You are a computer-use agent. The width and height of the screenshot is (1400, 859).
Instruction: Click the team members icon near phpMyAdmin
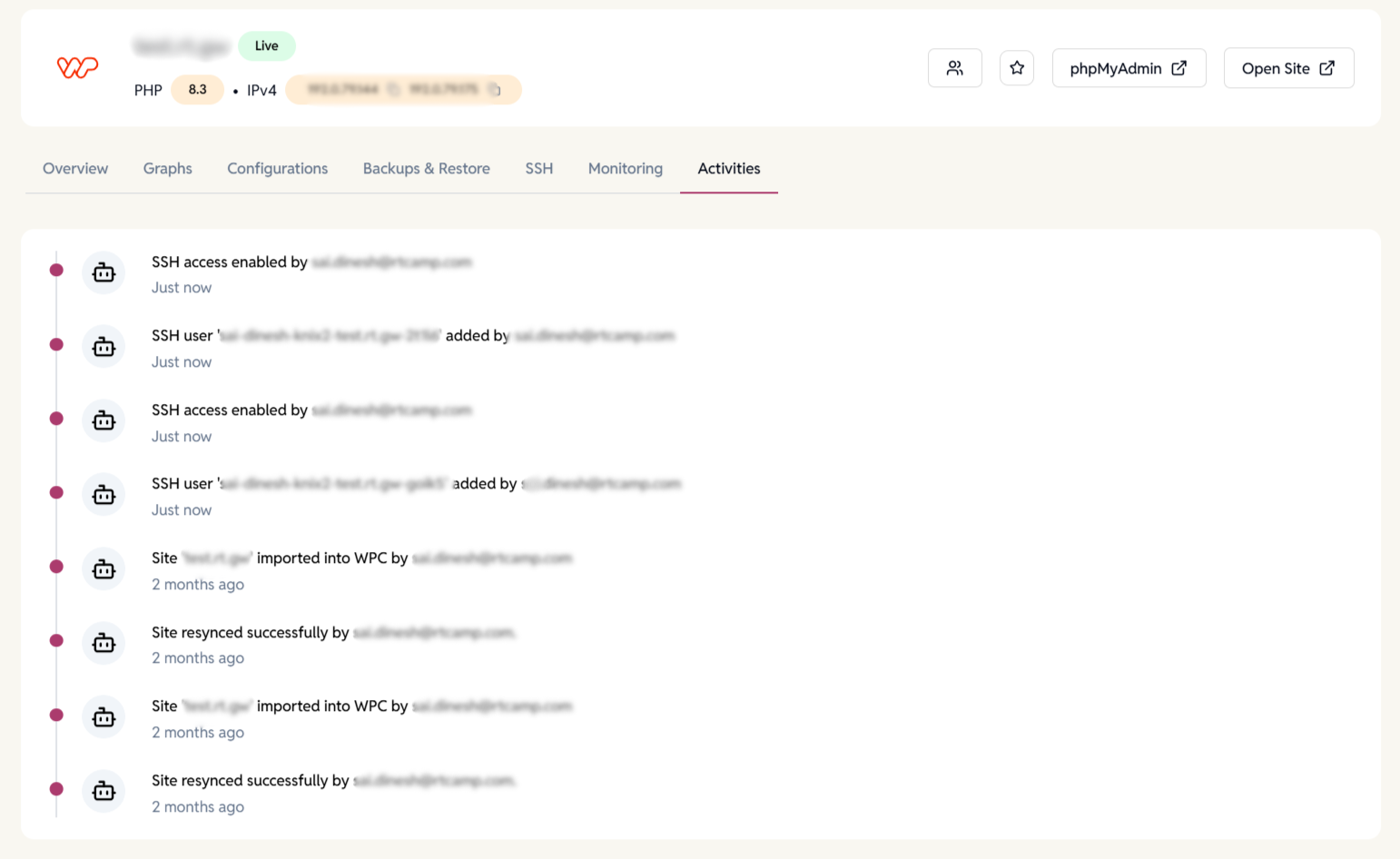(x=954, y=67)
